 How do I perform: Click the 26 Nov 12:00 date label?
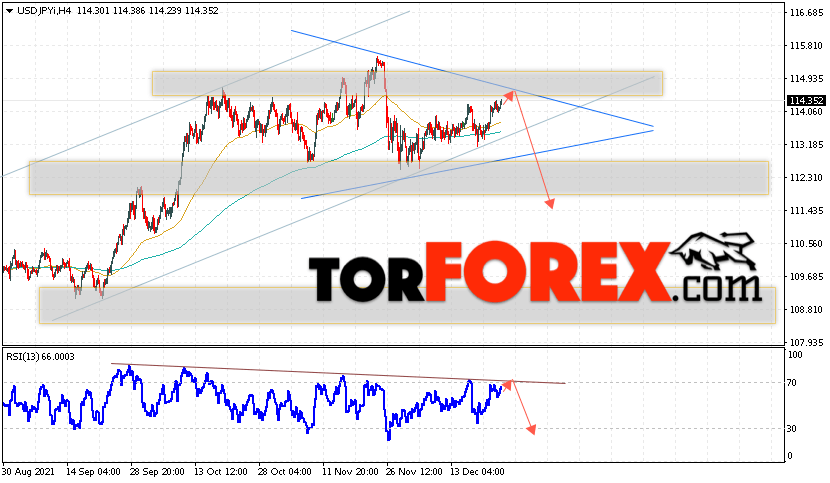click(x=413, y=472)
